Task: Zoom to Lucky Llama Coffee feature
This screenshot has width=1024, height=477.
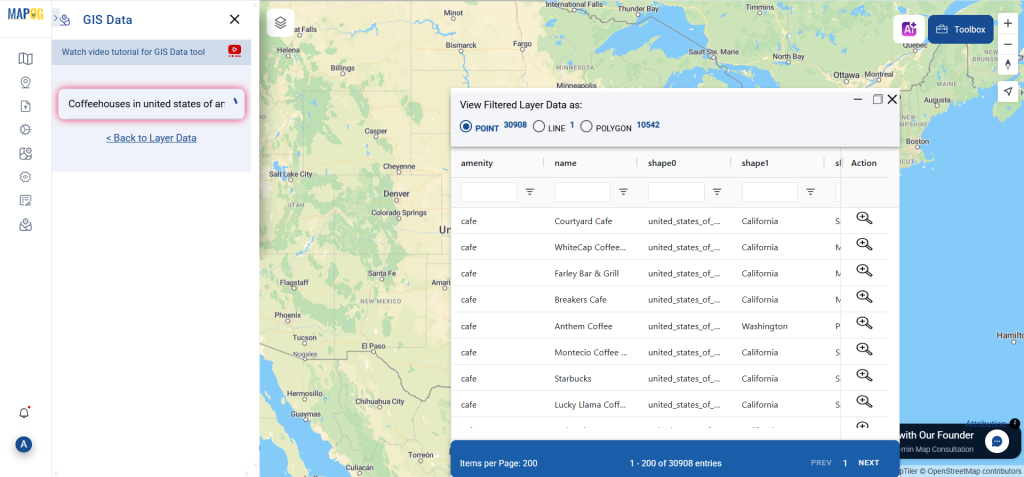Action: 864,401
